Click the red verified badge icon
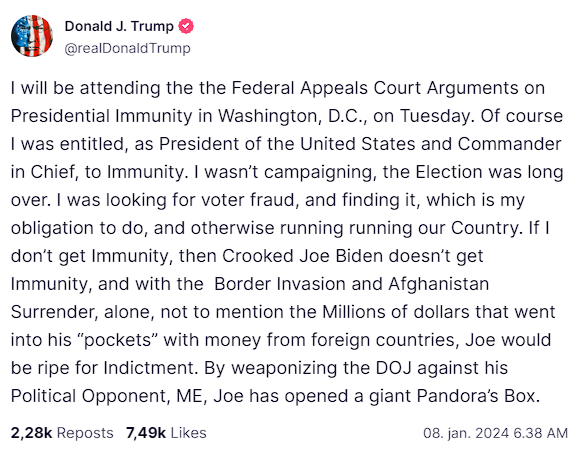The width and height of the screenshot is (582, 450). pyautogui.click(x=186, y=26)
